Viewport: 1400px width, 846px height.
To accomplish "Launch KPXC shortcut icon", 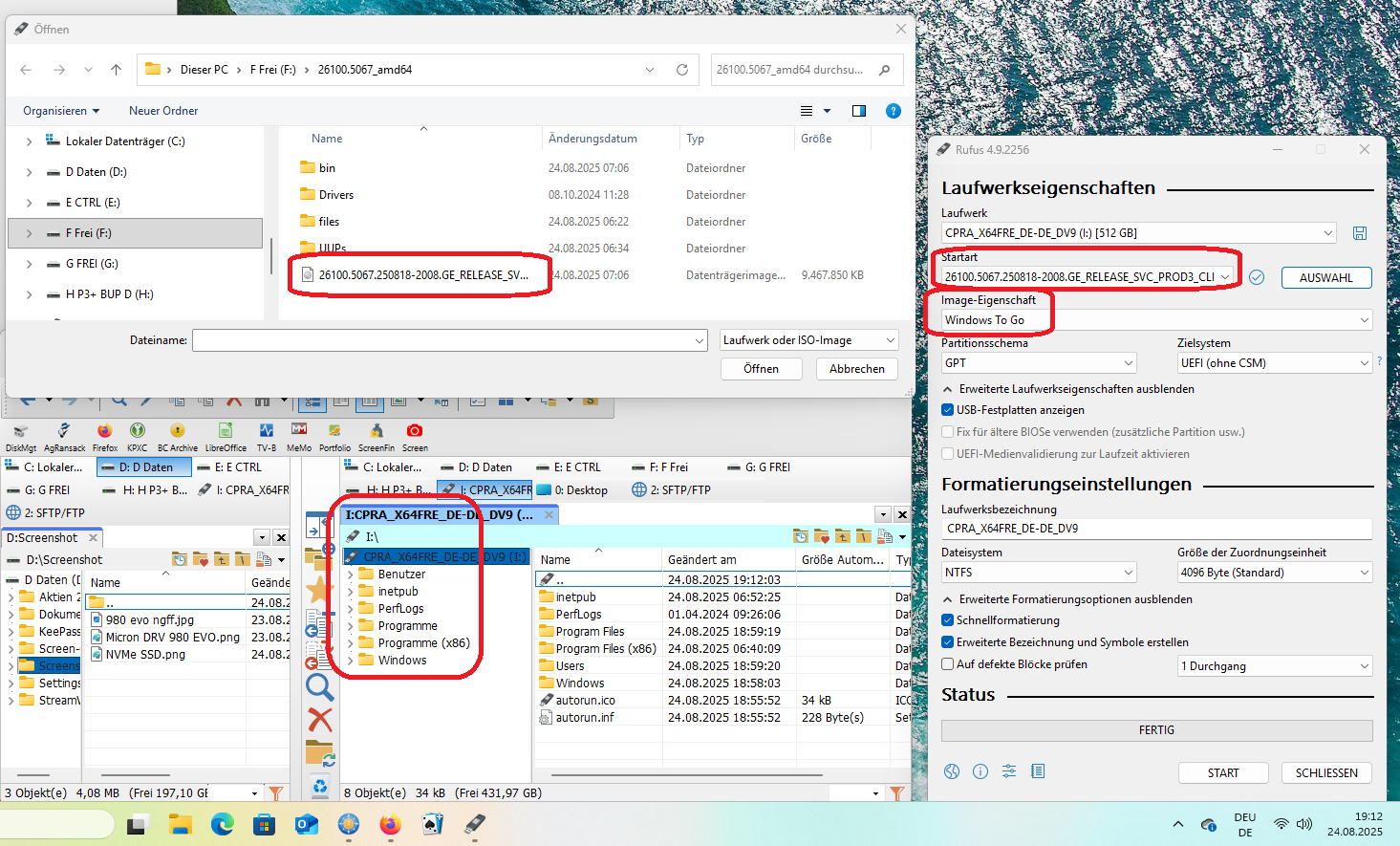I will (138, 438).
